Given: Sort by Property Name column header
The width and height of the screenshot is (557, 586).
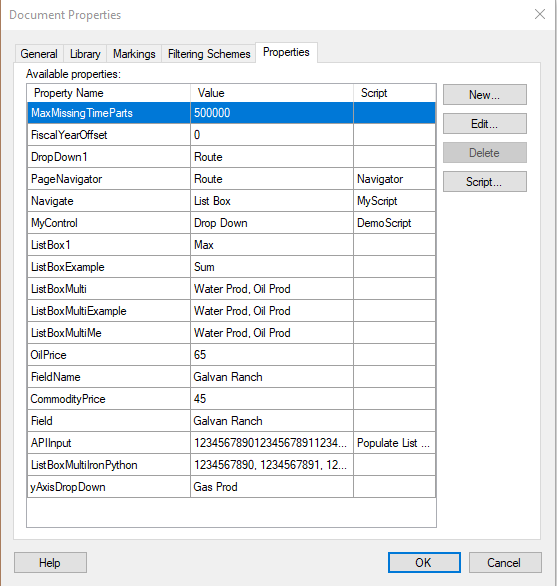Looking at the screenshot, I should tap(109, 93).
